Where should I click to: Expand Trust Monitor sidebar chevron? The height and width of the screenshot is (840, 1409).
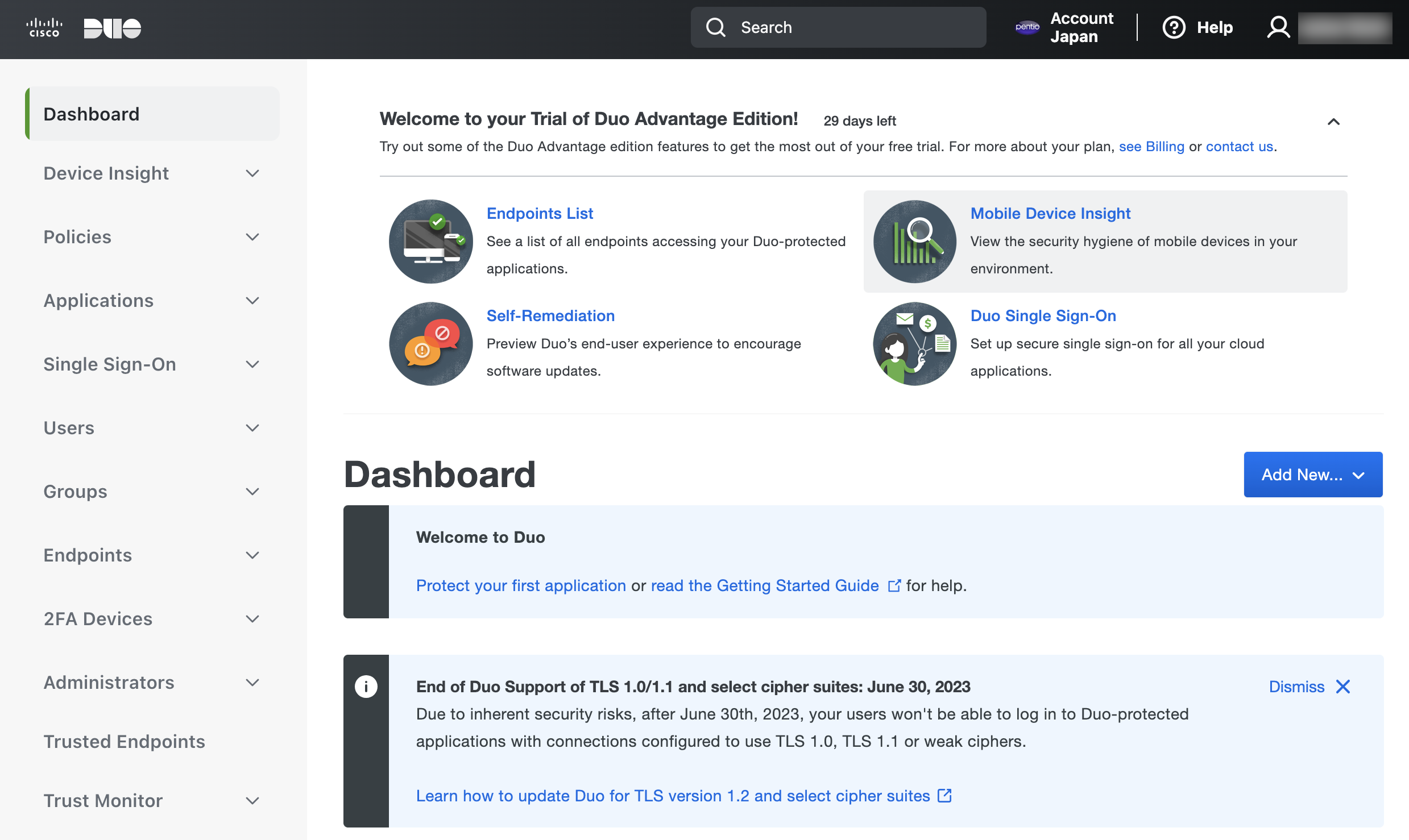click(x=252, y=801)
